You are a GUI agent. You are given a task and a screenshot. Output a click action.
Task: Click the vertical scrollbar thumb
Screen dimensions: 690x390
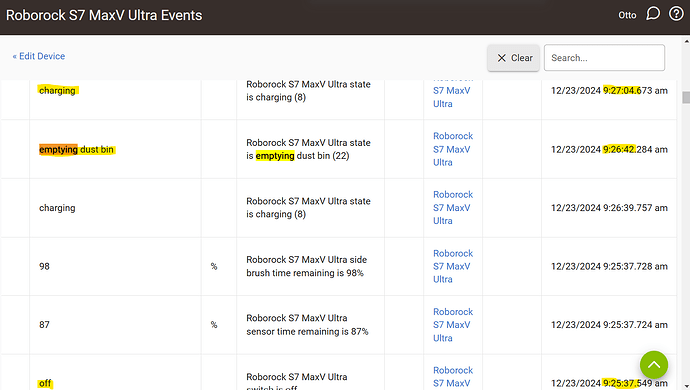point(686,97)
